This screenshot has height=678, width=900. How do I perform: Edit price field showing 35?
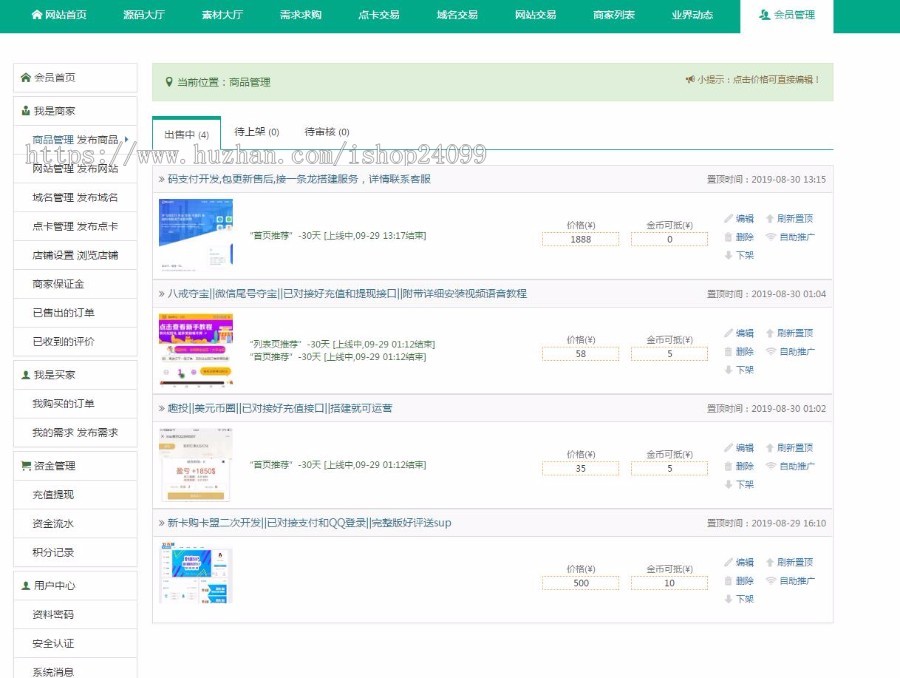tap(580, 468)
